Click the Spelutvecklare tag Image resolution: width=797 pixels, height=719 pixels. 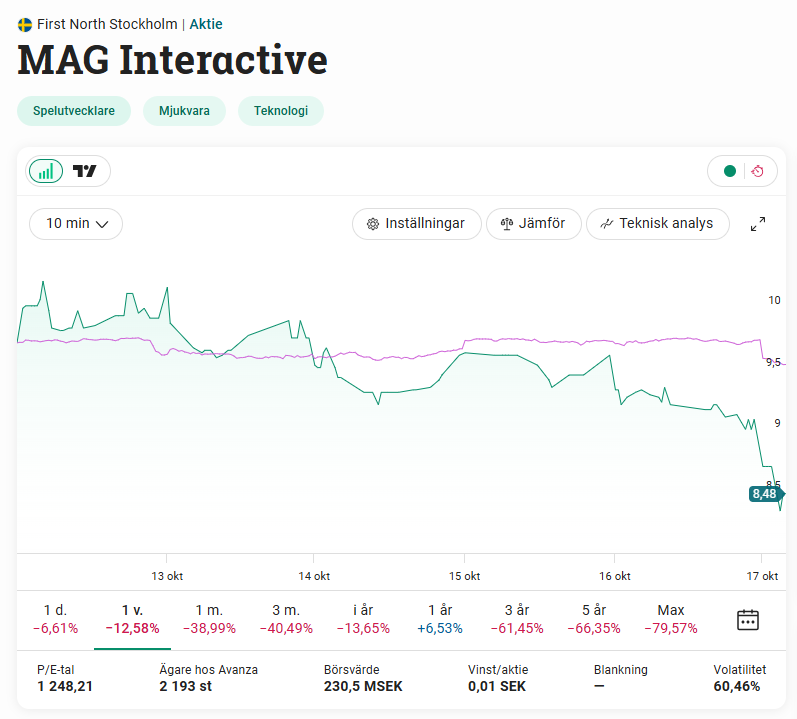coord(74,111)
